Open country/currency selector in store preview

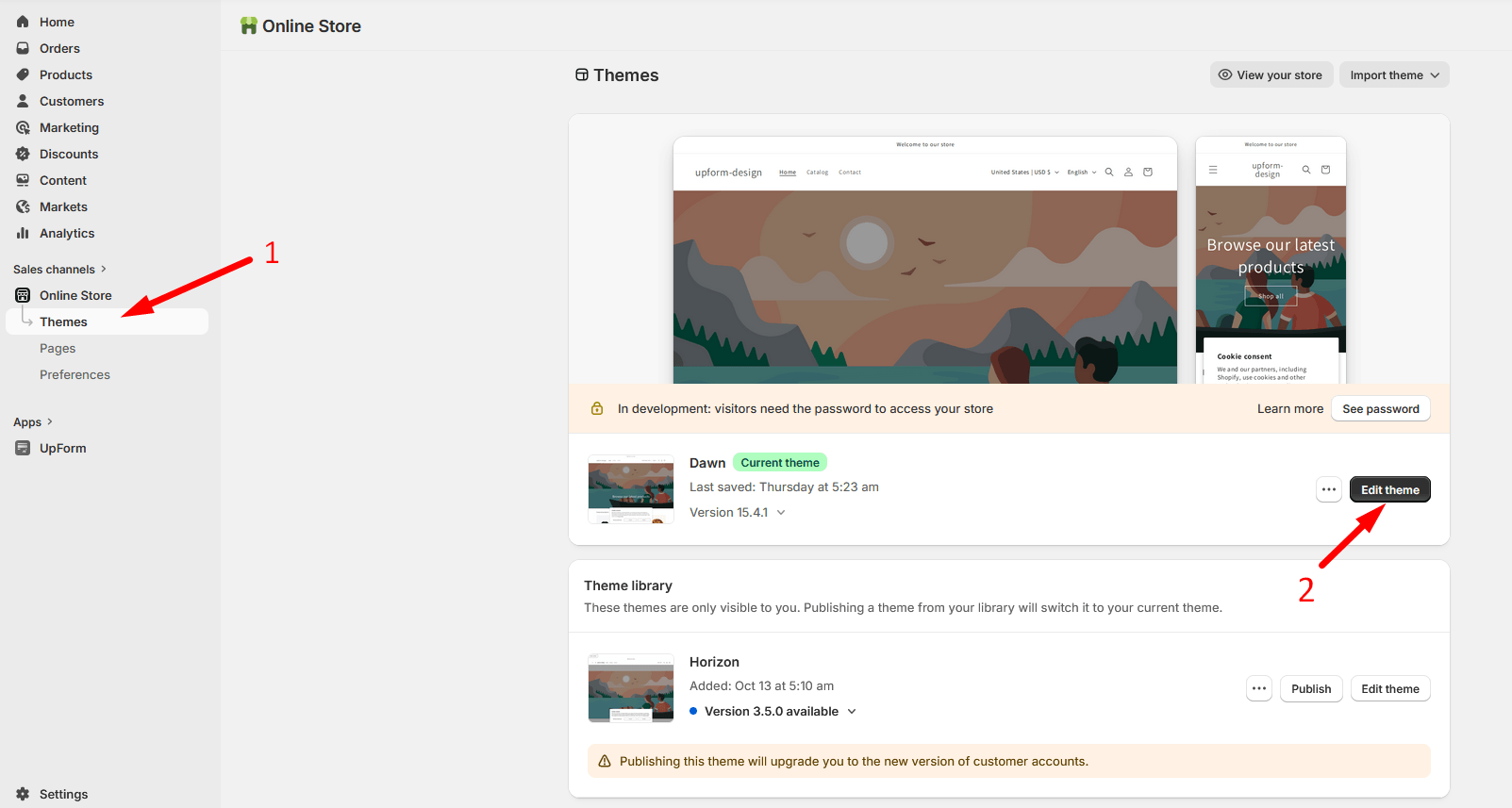1025,173
